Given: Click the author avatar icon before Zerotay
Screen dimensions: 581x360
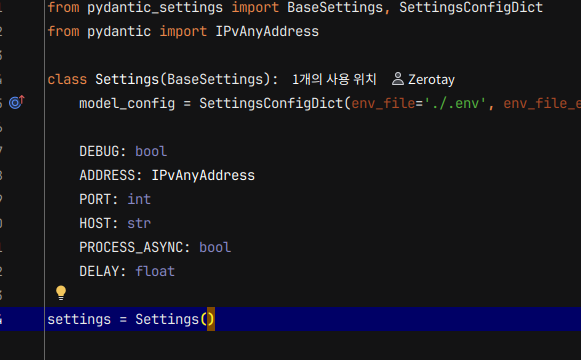Looking at the screenshot, I should point(398,79).
